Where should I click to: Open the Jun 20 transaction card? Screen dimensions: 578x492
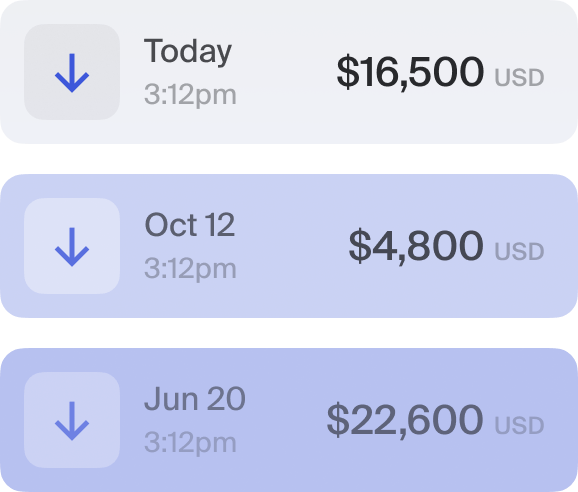pyautogui.click(x=289, y=420)
